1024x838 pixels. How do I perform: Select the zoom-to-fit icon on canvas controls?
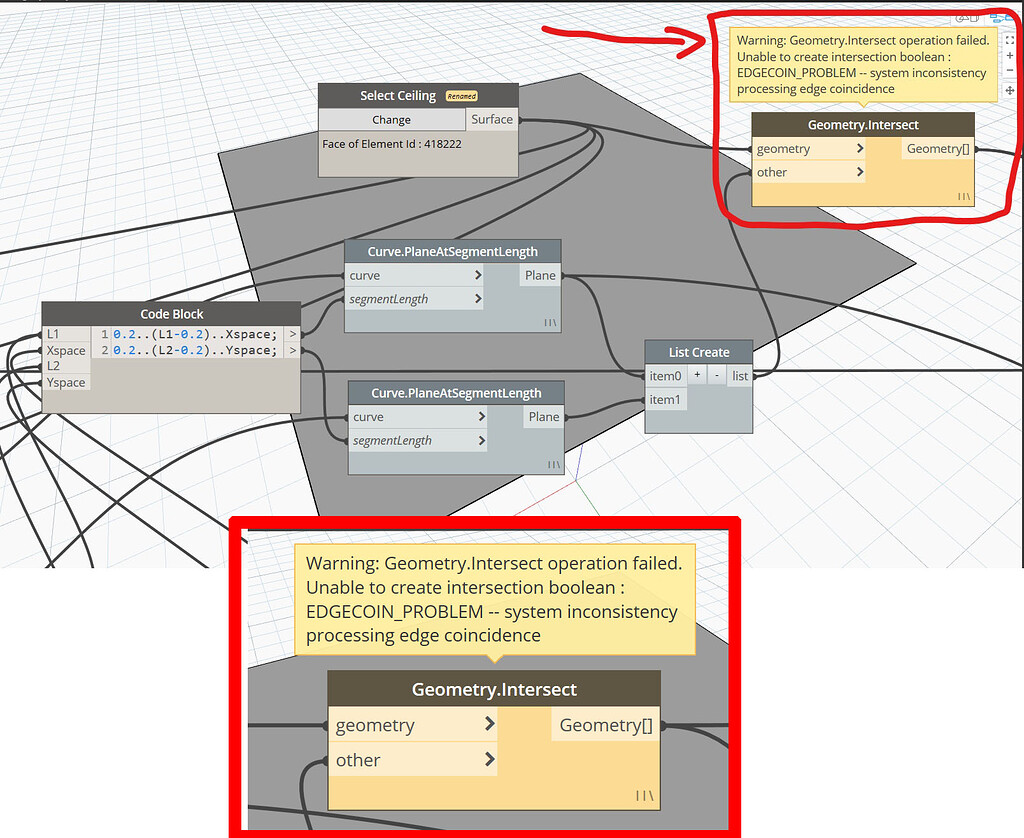pyautogui.click(x=1010, y=40)
